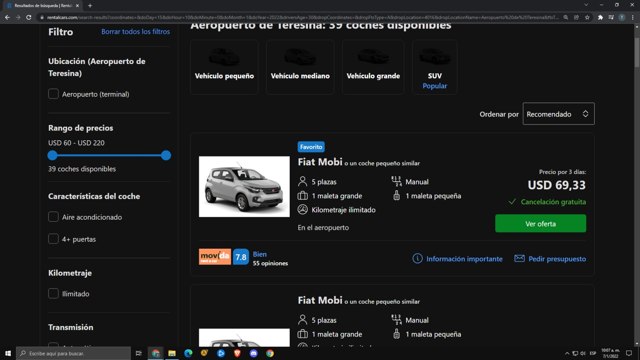Open the Chrome profile avatar

point(622,18)
